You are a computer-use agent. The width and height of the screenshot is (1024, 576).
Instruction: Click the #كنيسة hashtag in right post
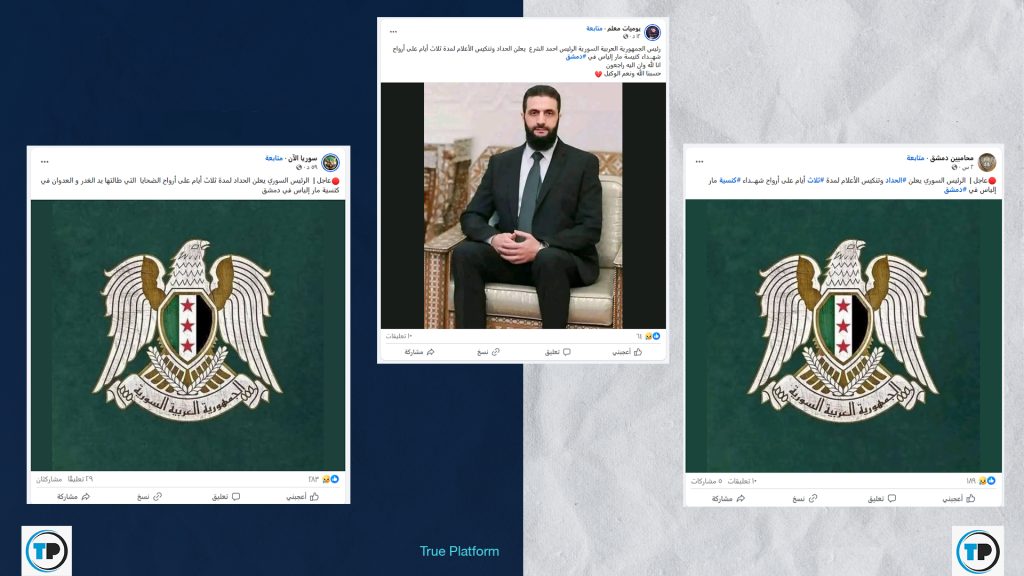point(729,180)
